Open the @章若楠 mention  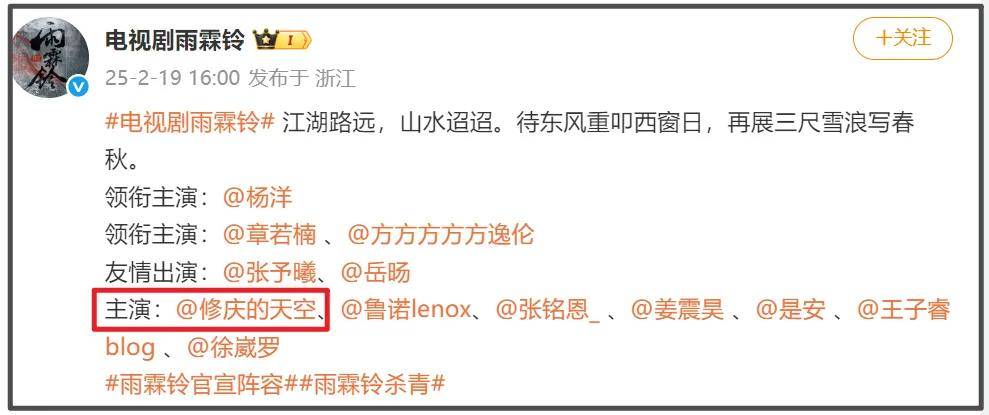click(269, 235)
